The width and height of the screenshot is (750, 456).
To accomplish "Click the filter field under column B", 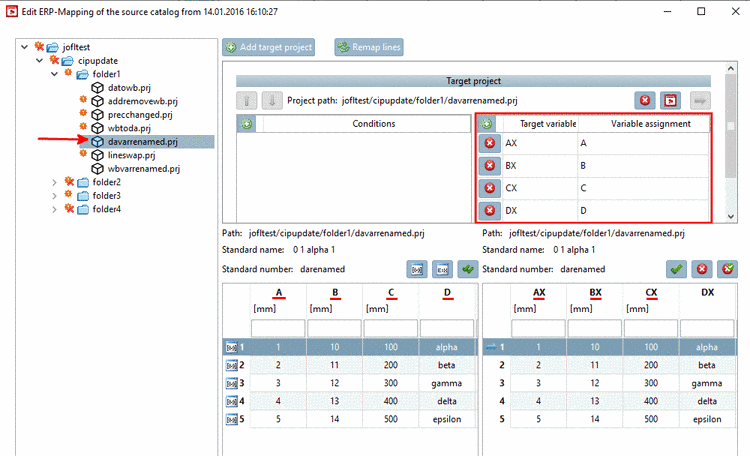I will pyautogui.click(x=334, y=329).
